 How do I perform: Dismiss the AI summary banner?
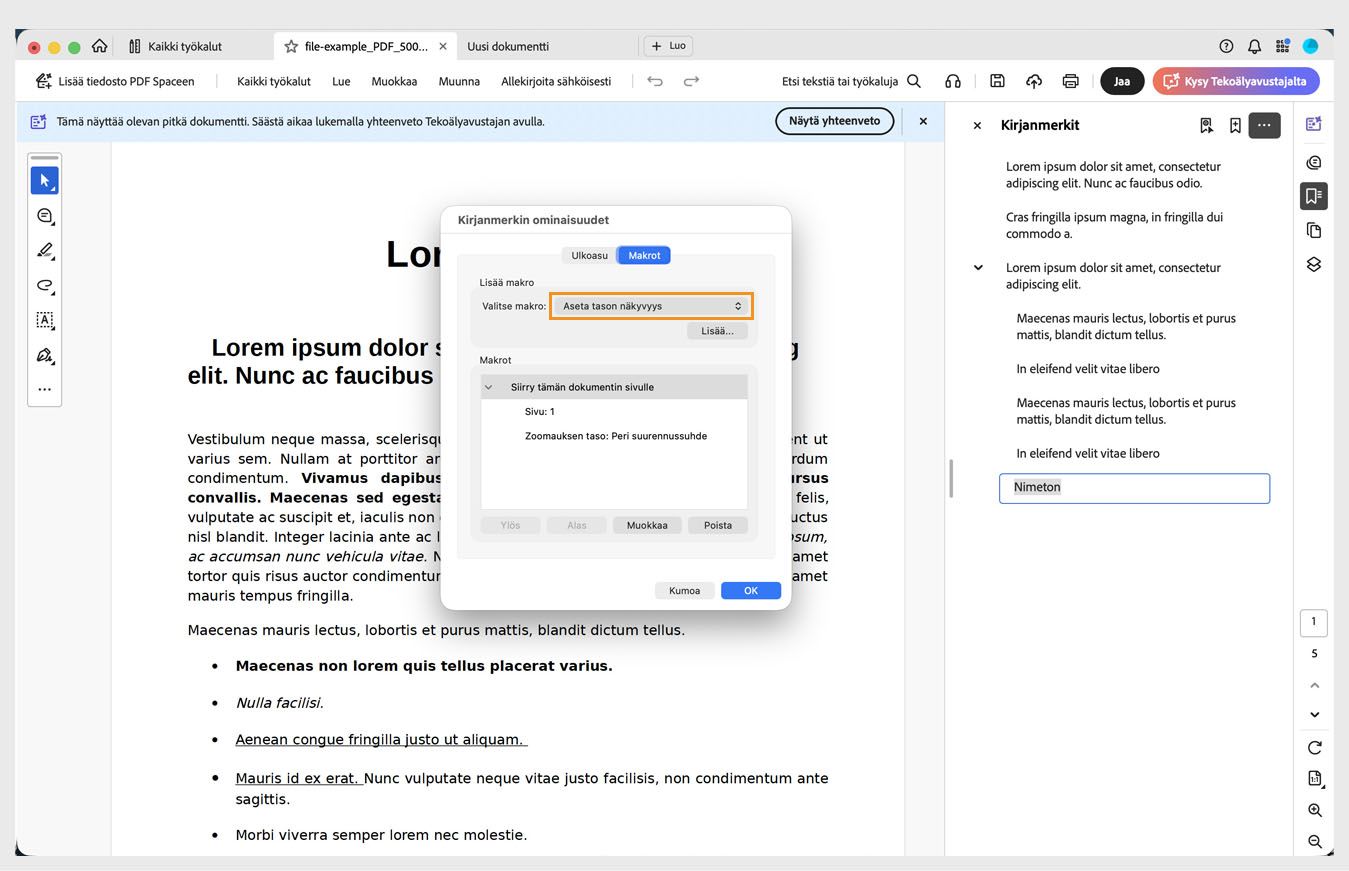click(923, 121)
